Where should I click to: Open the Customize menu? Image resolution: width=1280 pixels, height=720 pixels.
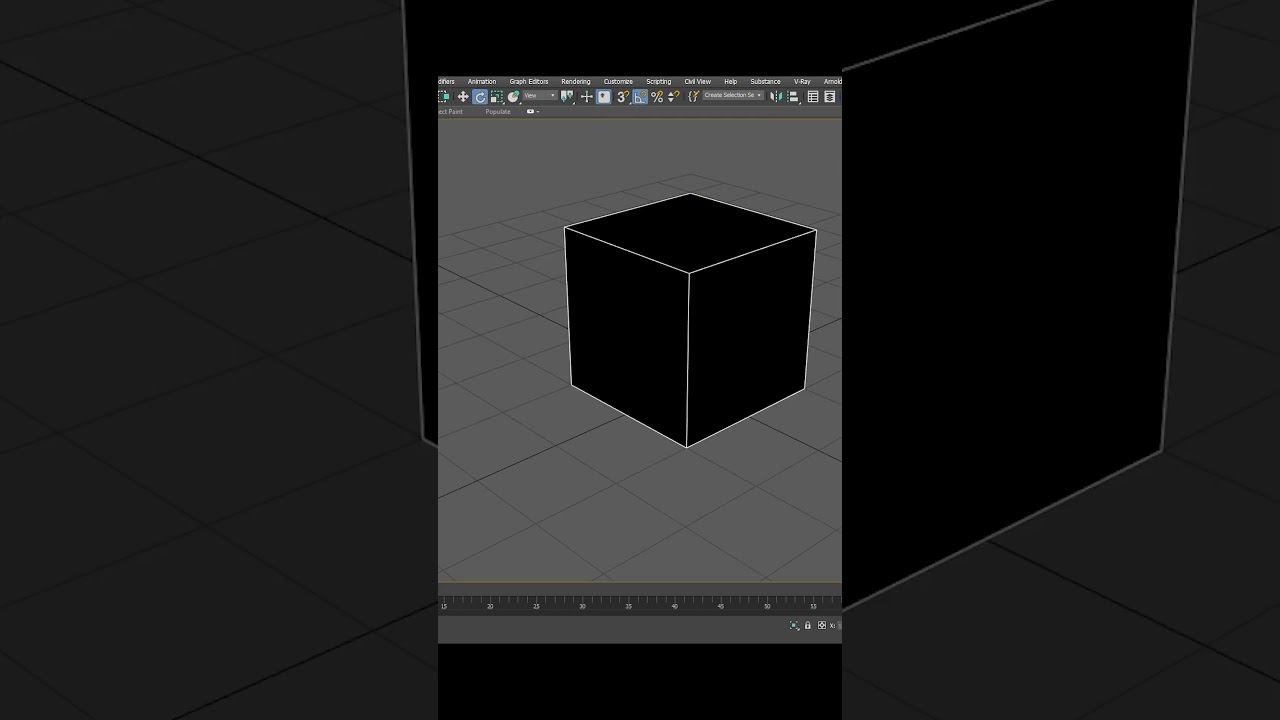[618, 82]
